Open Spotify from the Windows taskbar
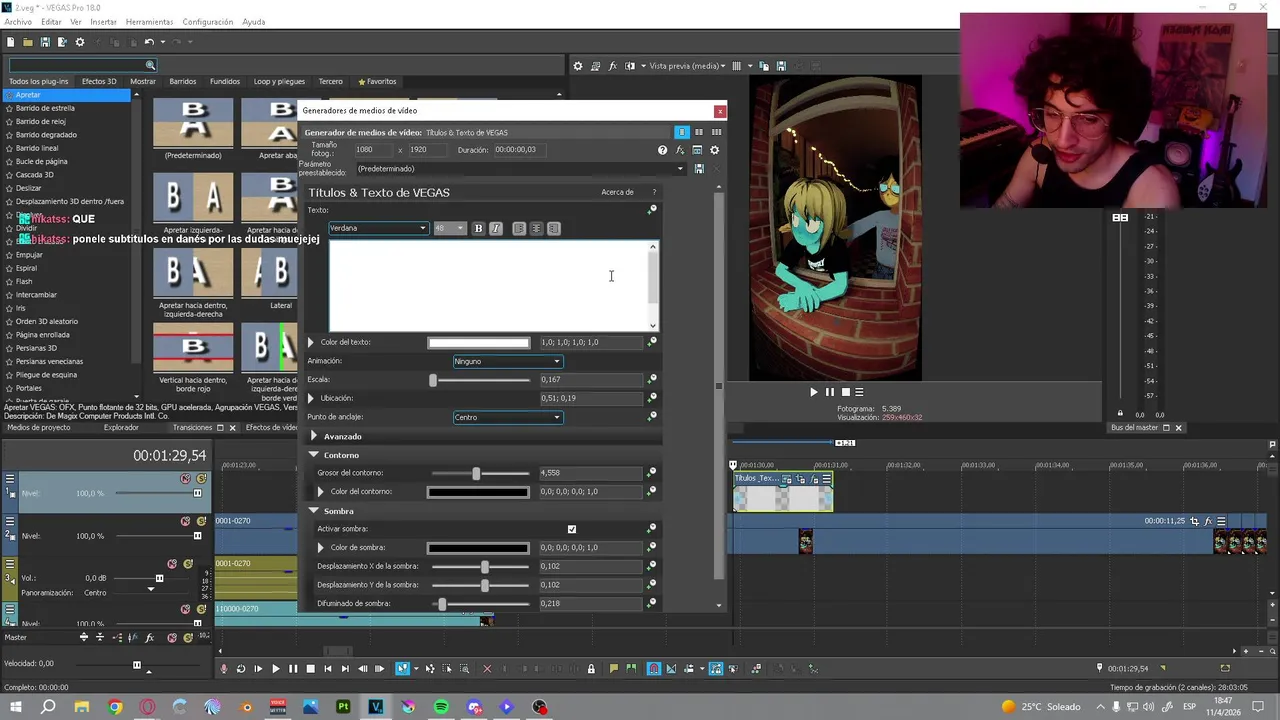This screenshot has height=720, width=1280. 441,707
